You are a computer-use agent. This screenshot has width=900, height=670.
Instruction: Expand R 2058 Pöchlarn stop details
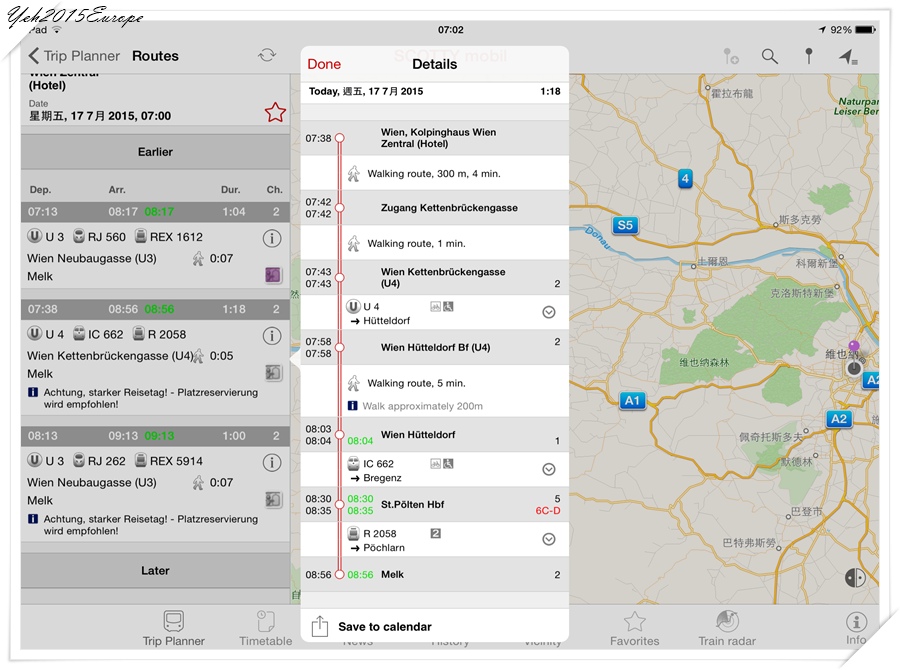click(x=549, y=539)
